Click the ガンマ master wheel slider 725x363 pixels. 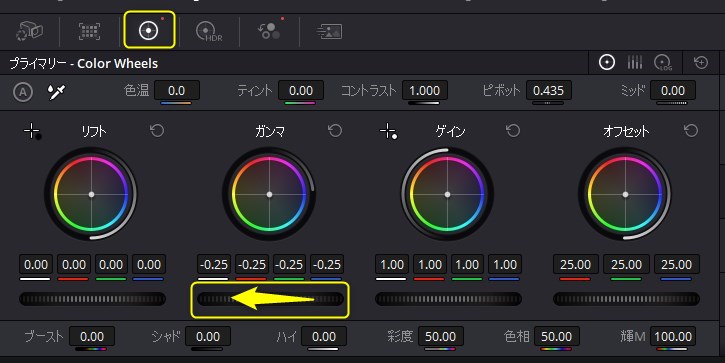(x=270, y=299)
